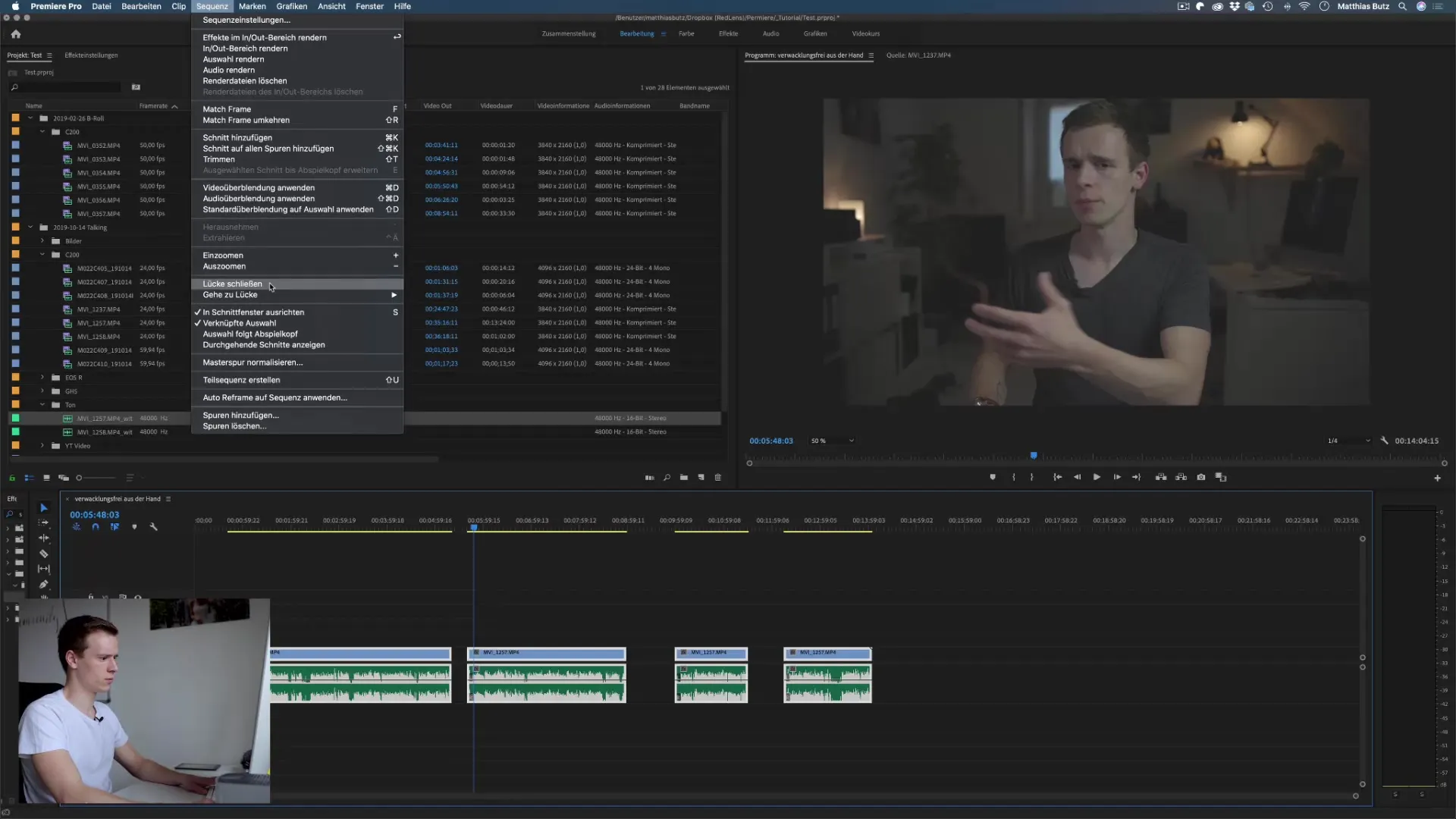1456x819 pixels.
Task: Step back one frame in Program monitor
Action: tap(1077, 477)
